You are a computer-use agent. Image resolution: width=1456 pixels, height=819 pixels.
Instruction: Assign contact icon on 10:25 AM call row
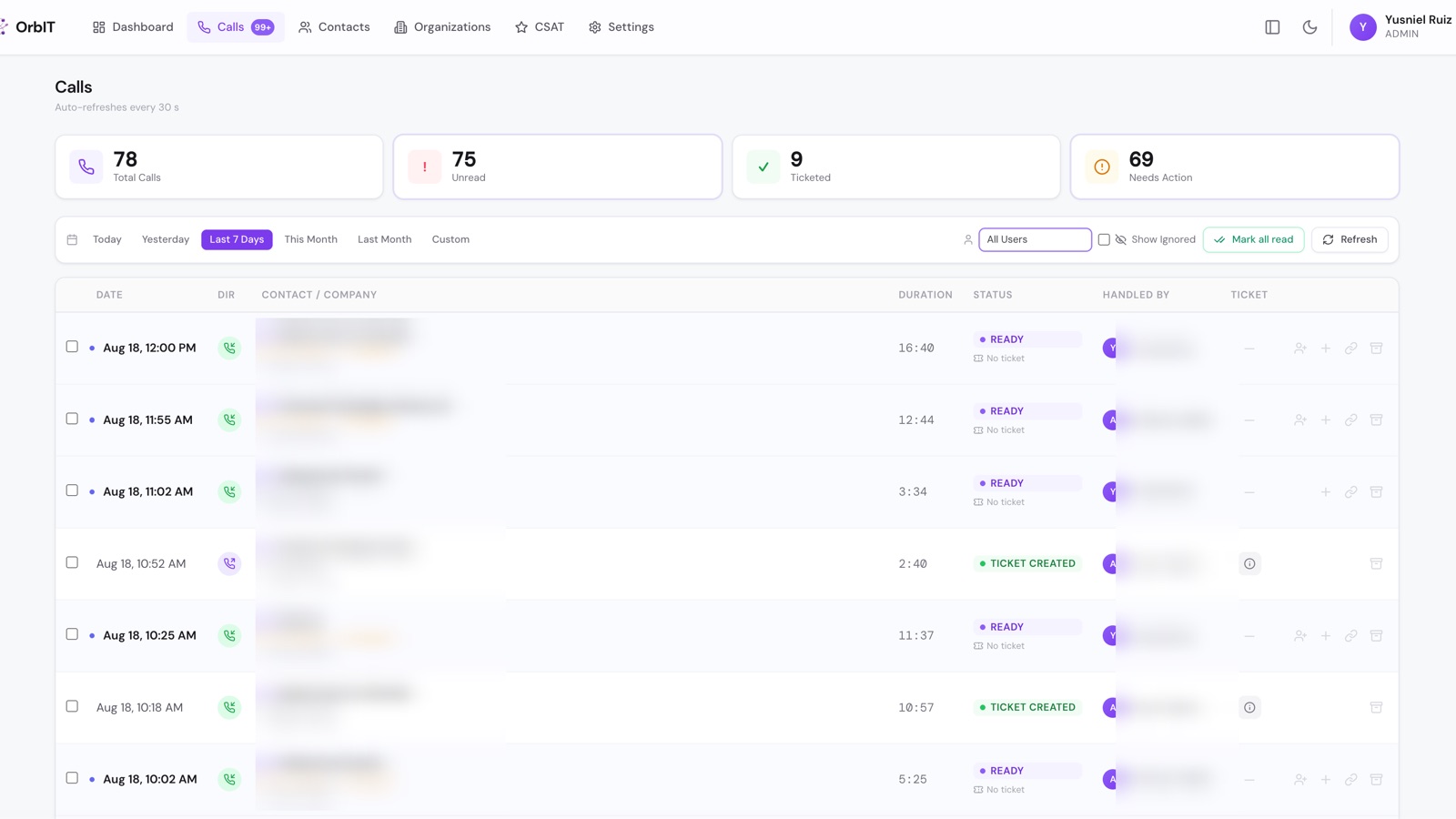(x=1299, y=635)
